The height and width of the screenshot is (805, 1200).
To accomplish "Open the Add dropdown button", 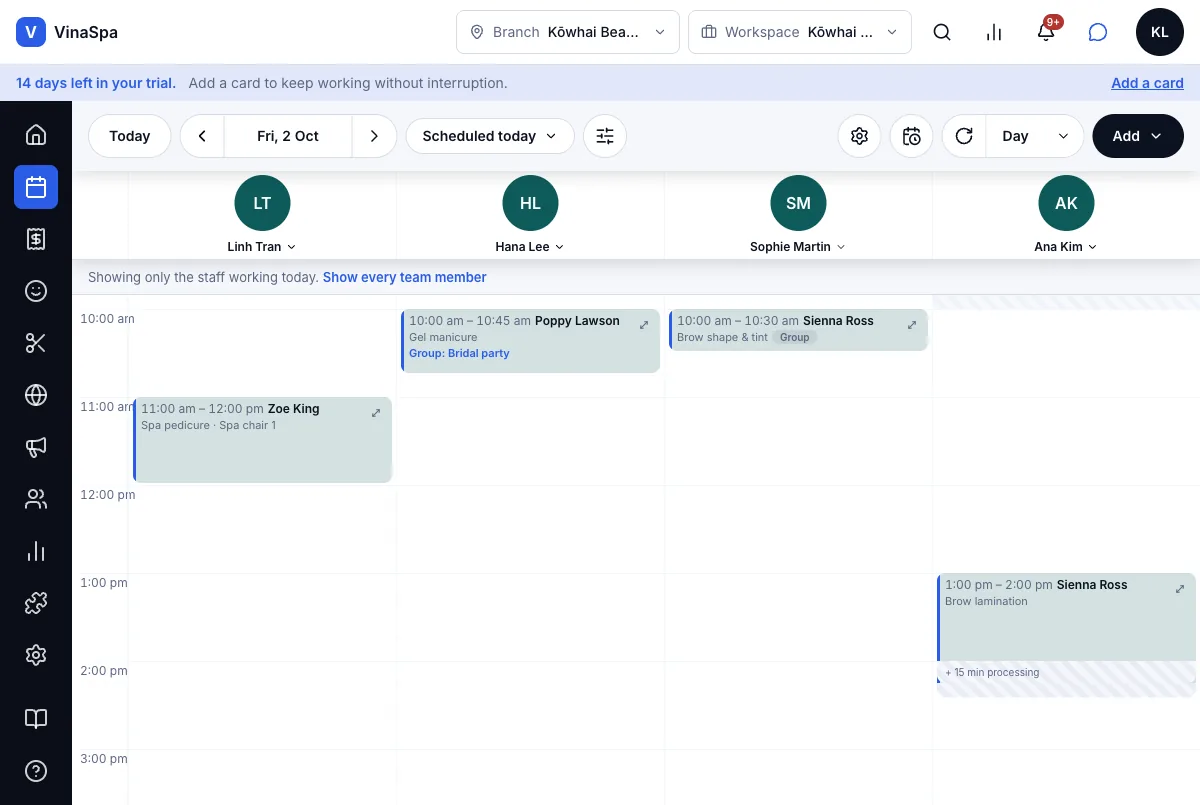I will 1138,136.
